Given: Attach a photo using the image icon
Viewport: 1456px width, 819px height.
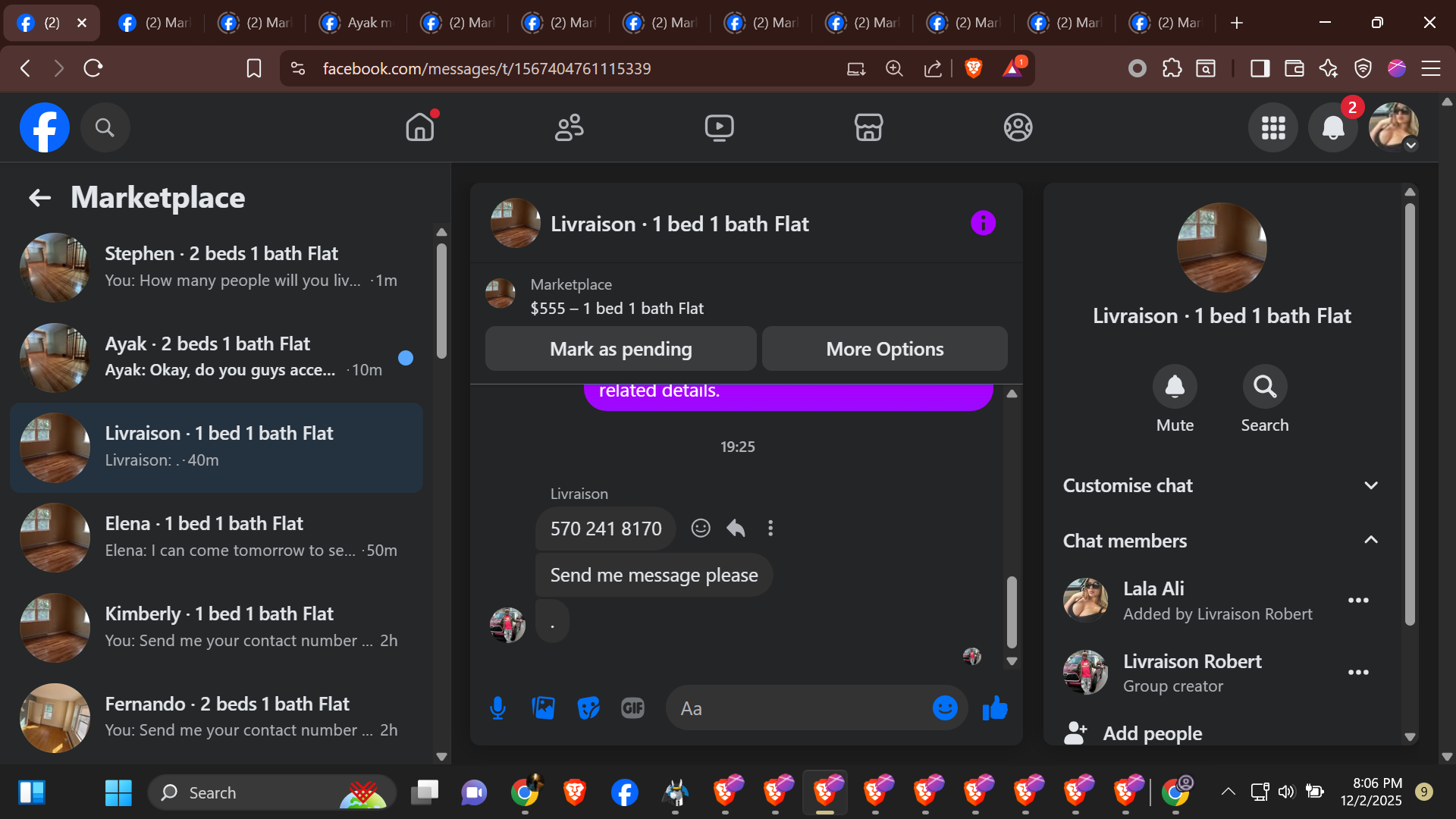Looking at the screenshot, I should (543, 708).
